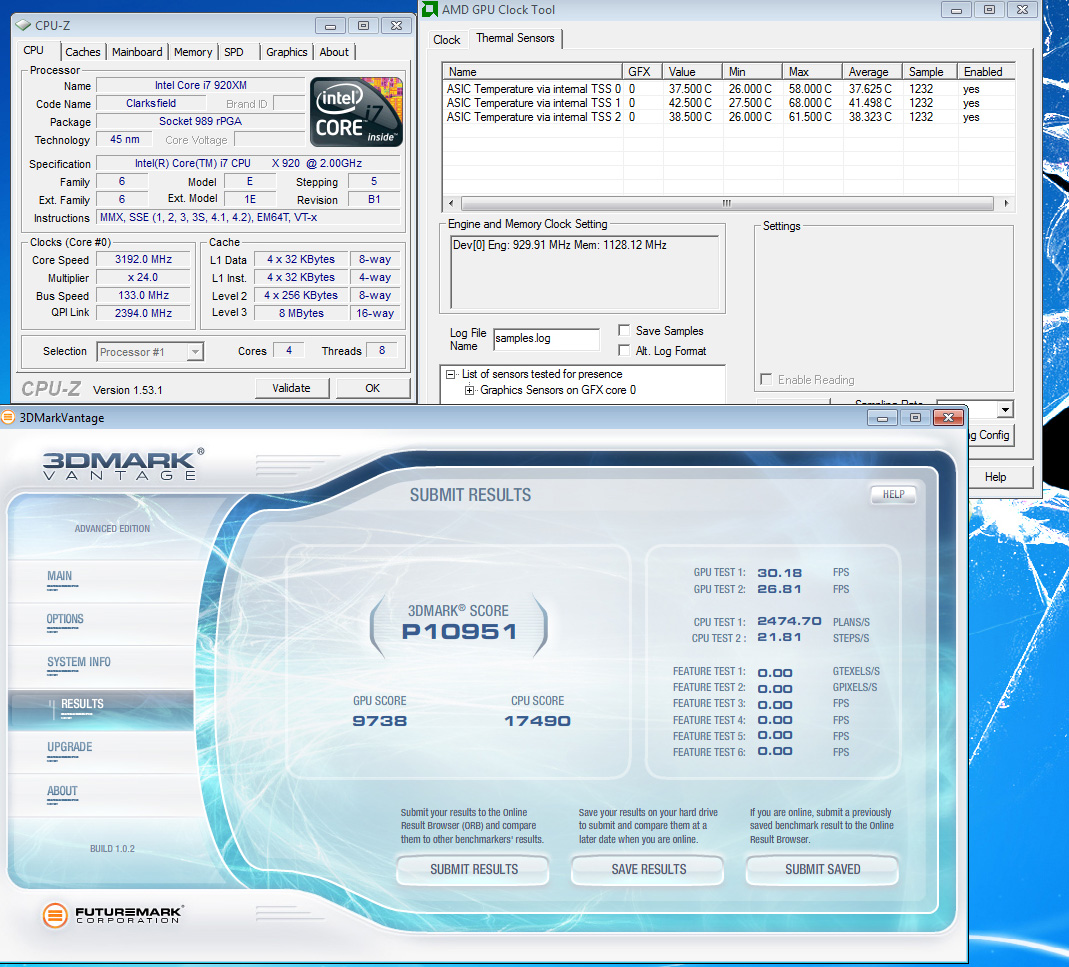Enable the Alt. Log Format checkbox
The height and width of the screenshot is (967, 1069).
(x=623, y=350)
